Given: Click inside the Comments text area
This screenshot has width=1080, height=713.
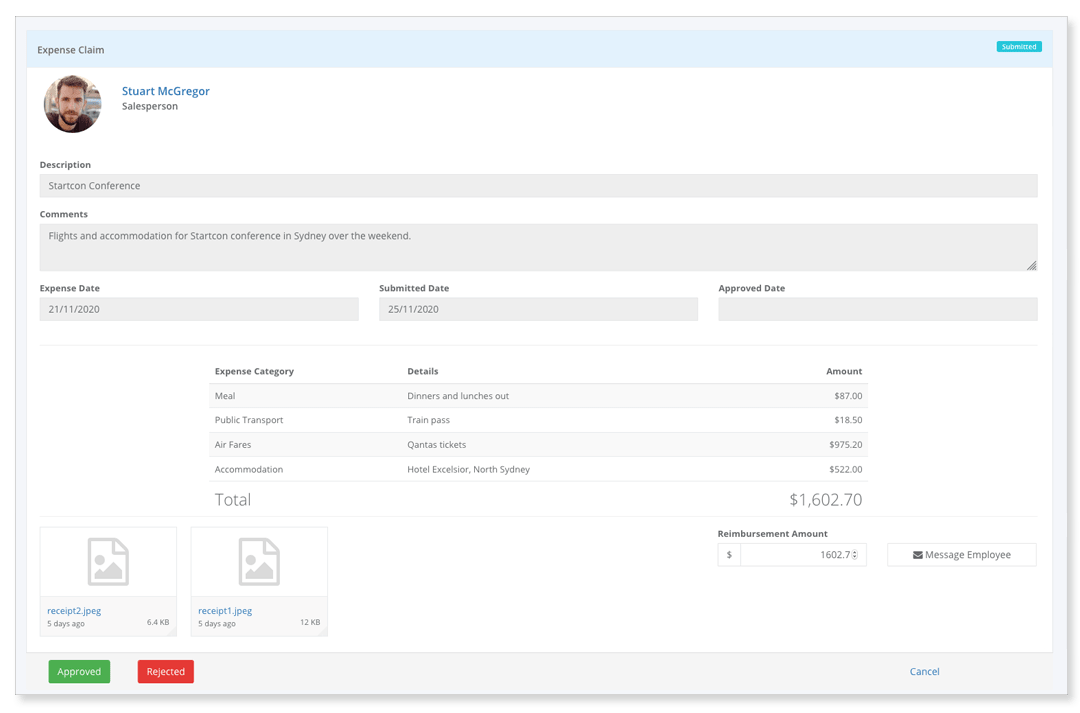Looking at the screenshot, I should [x=540, y=245].
